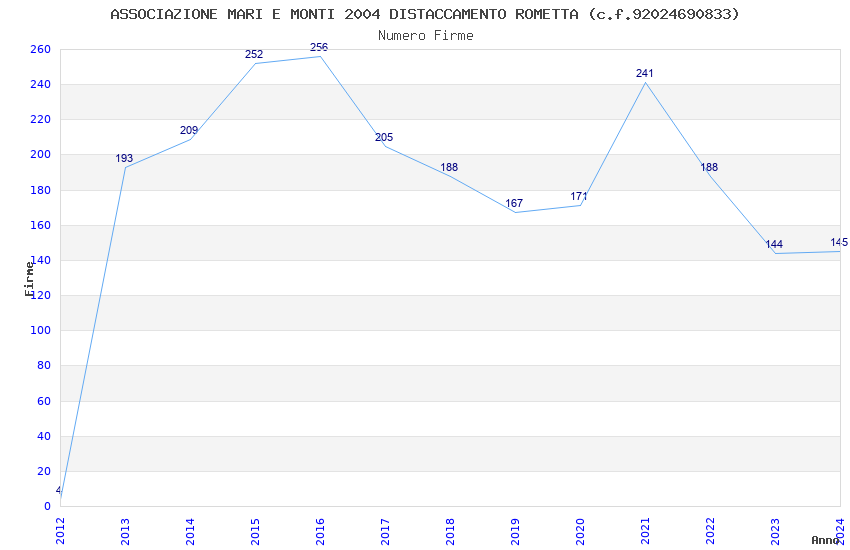This screenshot has height=550, width=850.
Task: Select the 145 data label for 2024
Action: click(839, 242)
